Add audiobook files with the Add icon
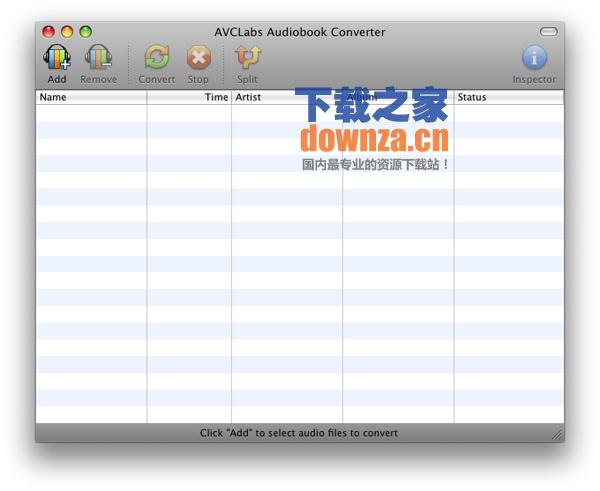This screenshot has height=491, width=600. point(57,57)
